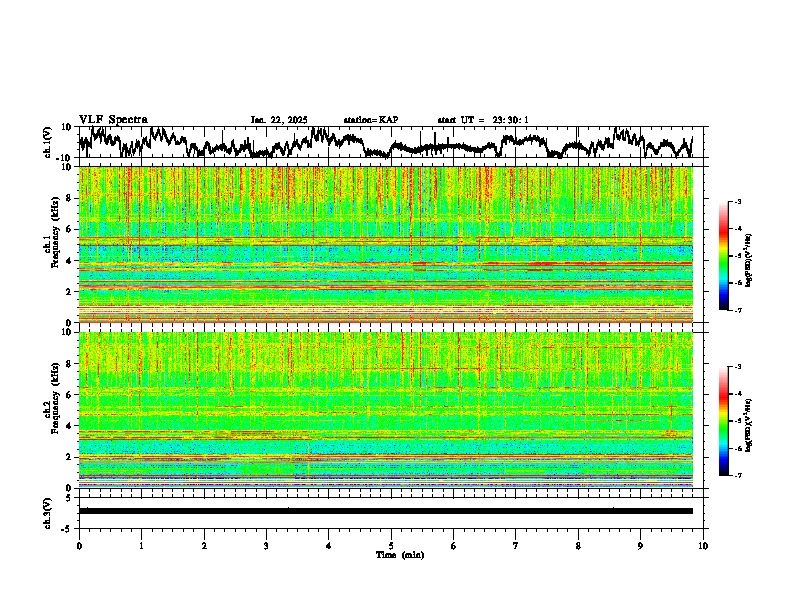Click the "-7" label on ch.2 color bar
The image size is (792, 612).
click(737, 475)
